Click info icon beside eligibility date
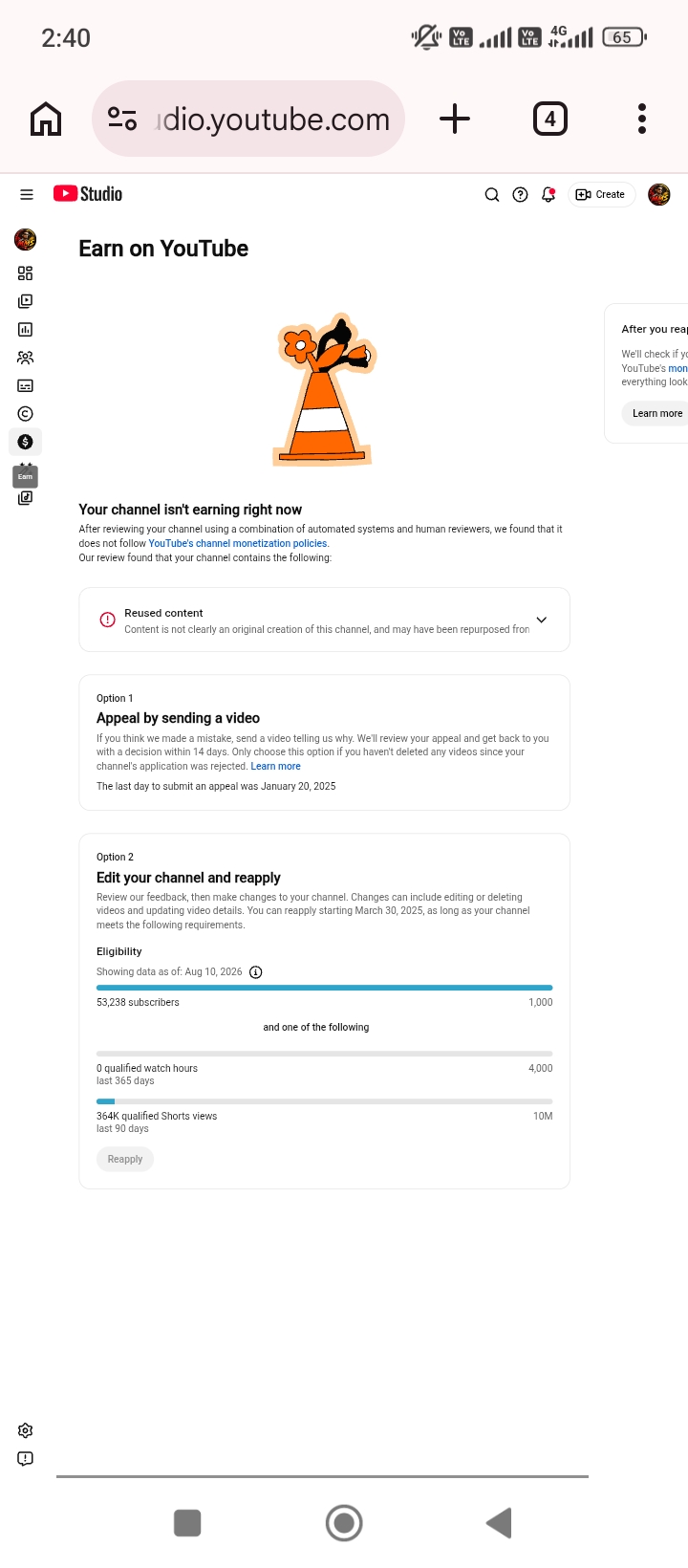Screen dimensions: 688x1568 255,972
